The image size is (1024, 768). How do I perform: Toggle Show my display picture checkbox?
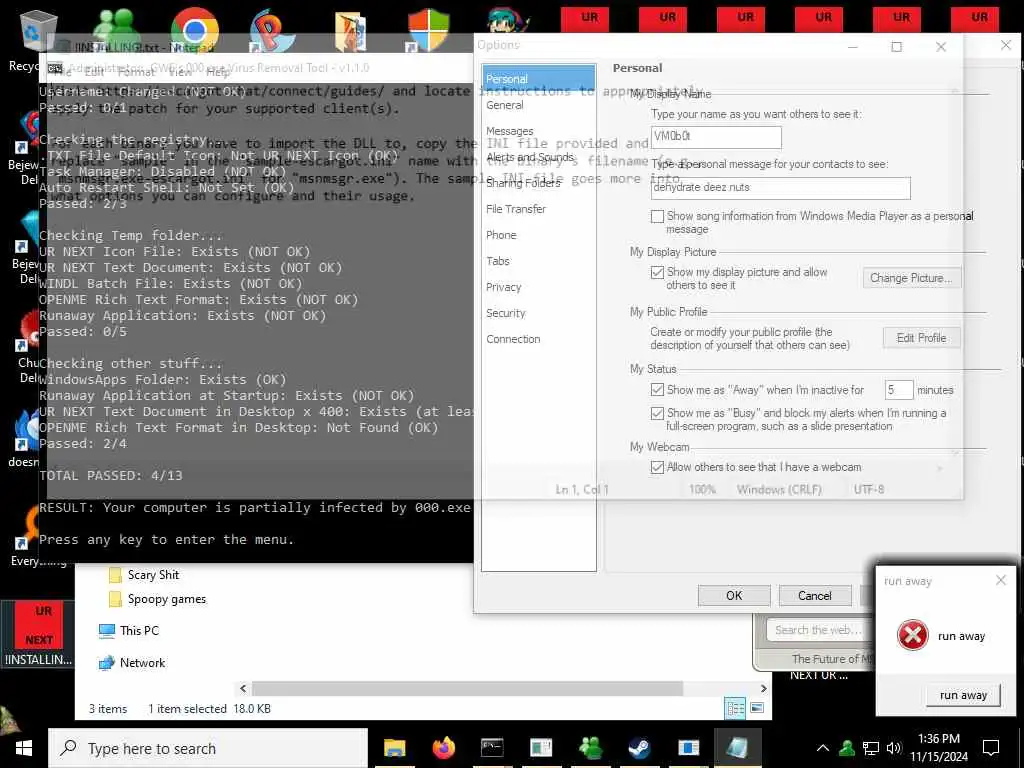pyautogui.click(x=658, y=272)
